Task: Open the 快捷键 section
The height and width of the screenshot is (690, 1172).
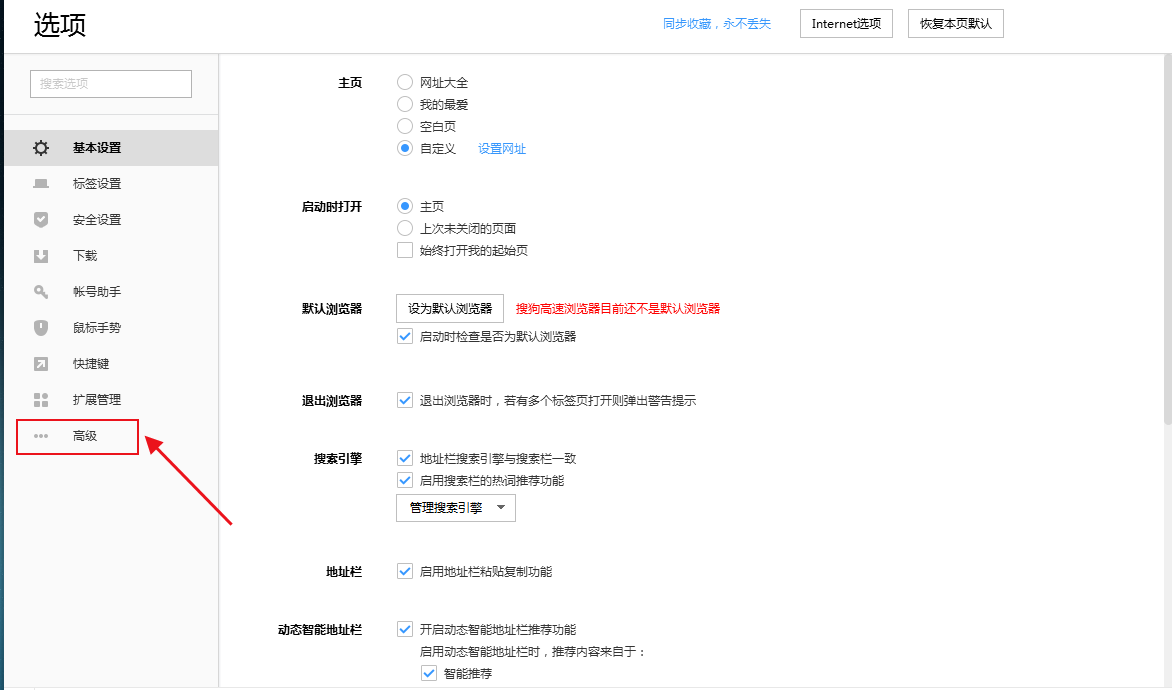Action: pos(111,363)
